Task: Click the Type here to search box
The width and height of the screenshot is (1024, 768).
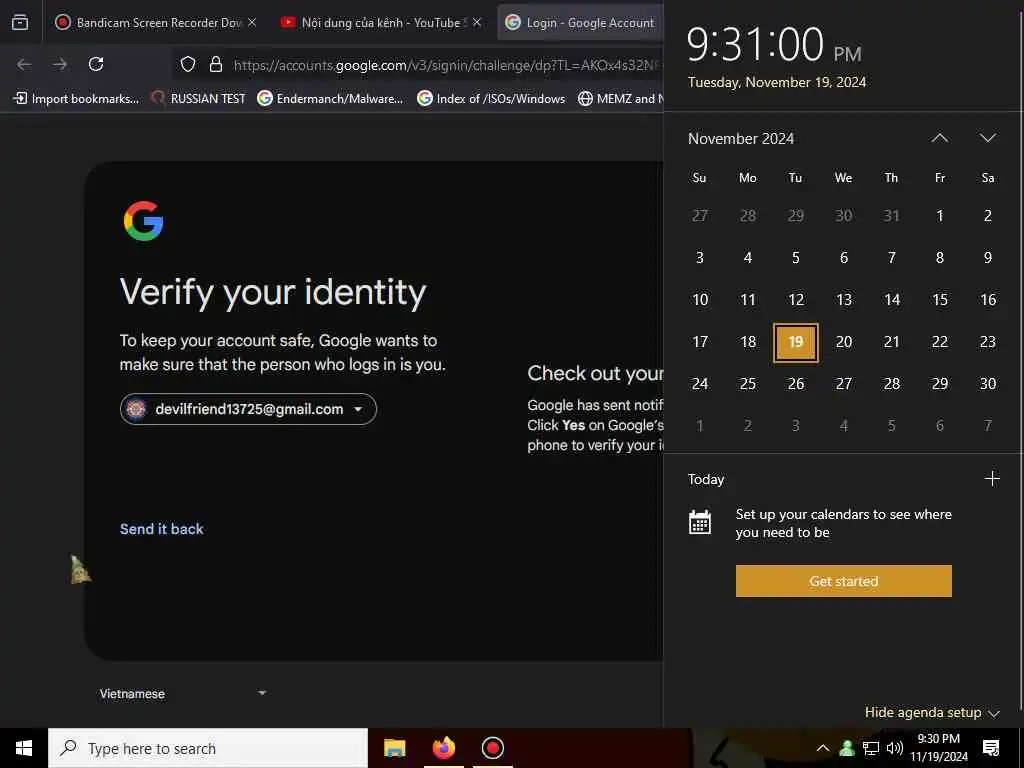Action: [x=208, y=748]
